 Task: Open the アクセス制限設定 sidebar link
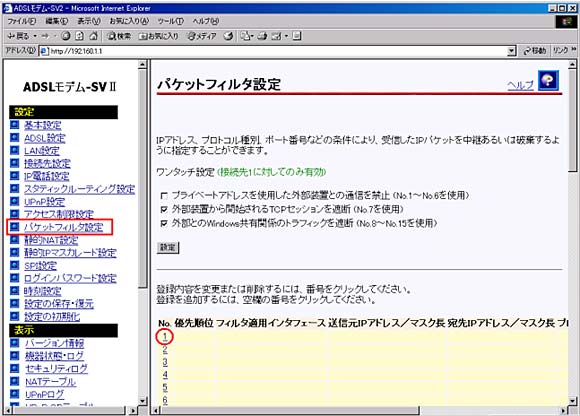point(59,214)
